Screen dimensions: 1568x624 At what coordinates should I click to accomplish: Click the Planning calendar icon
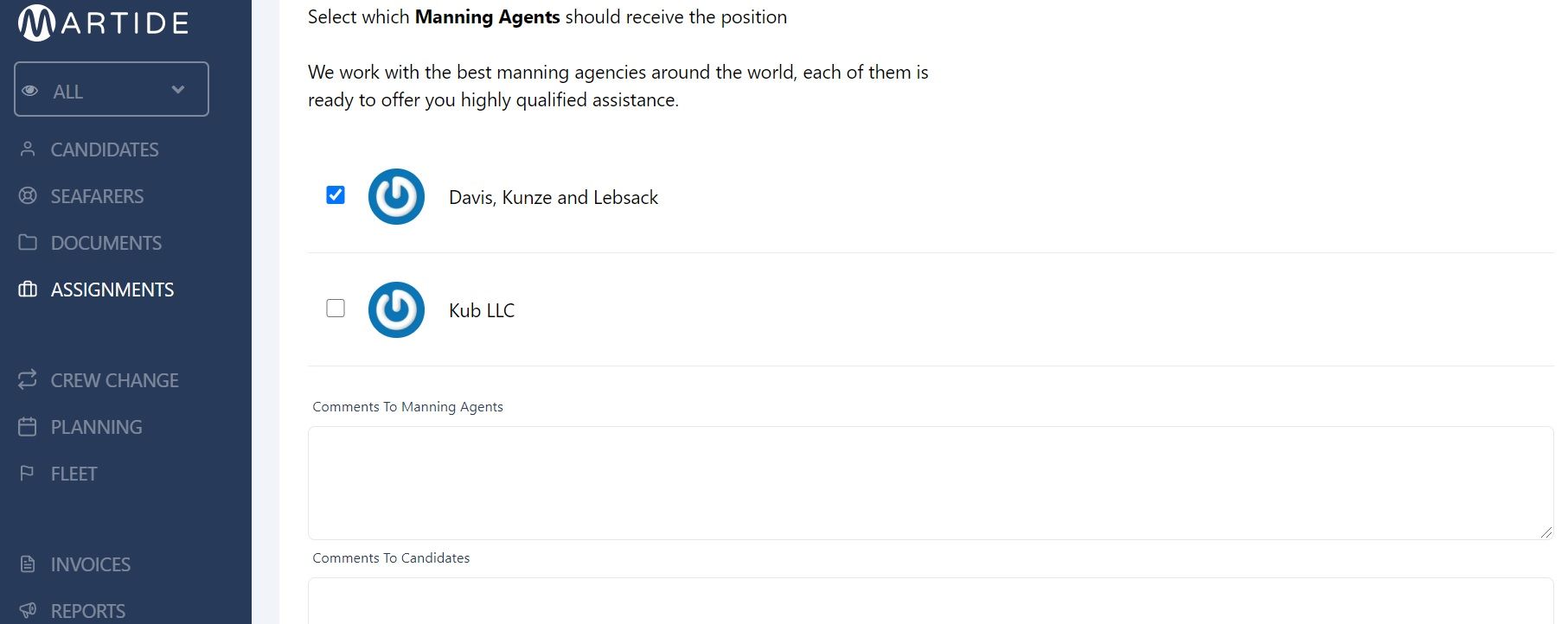(x=28, y=426)
